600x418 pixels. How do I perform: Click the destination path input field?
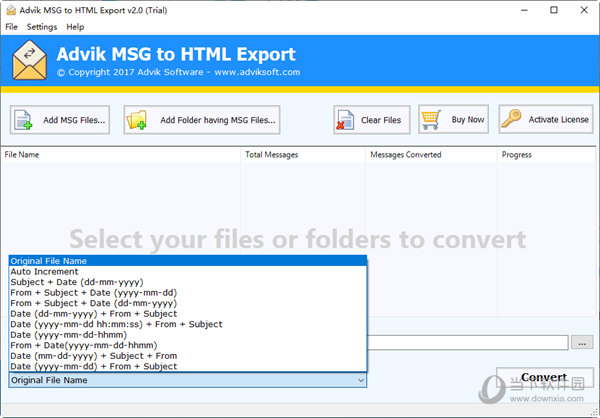(468, 343)
